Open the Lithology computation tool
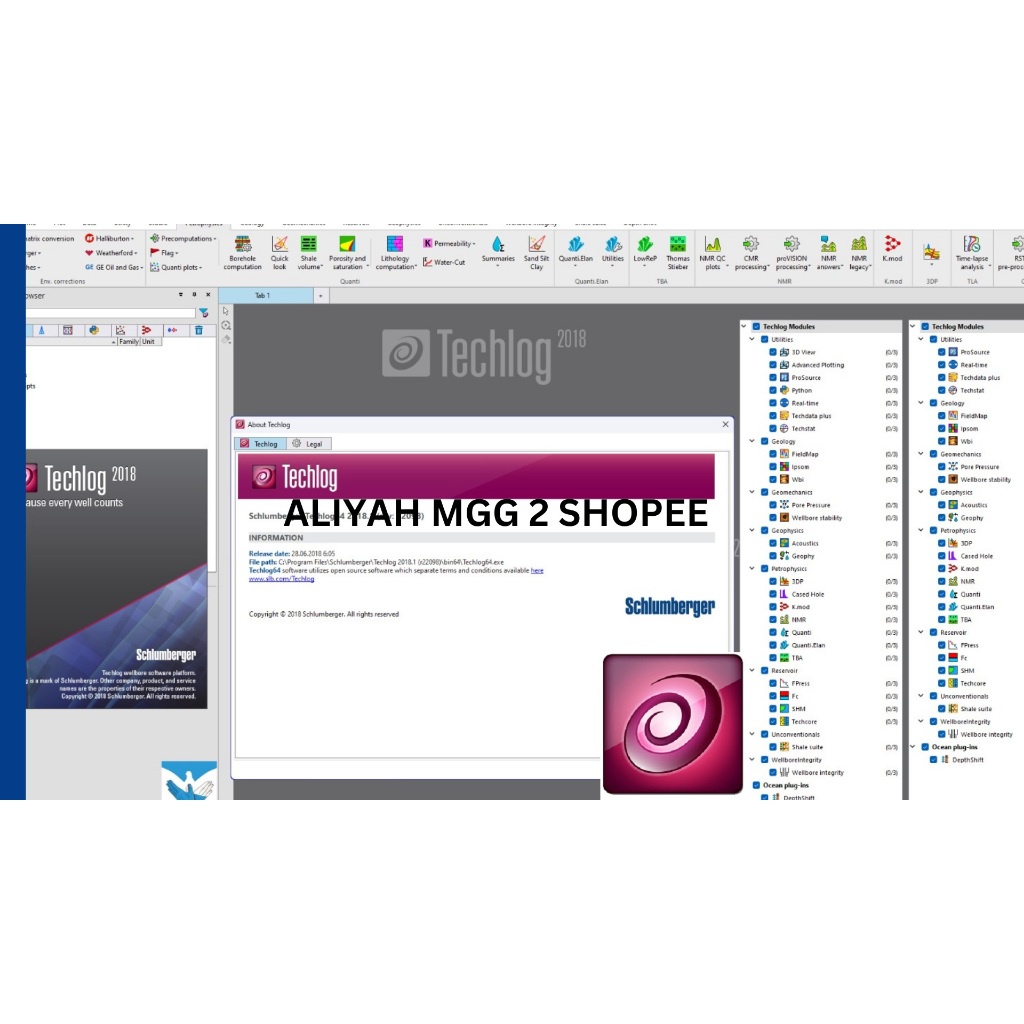The width and height of the screenshot is (1024, 1024). click(x=395, y=253)
